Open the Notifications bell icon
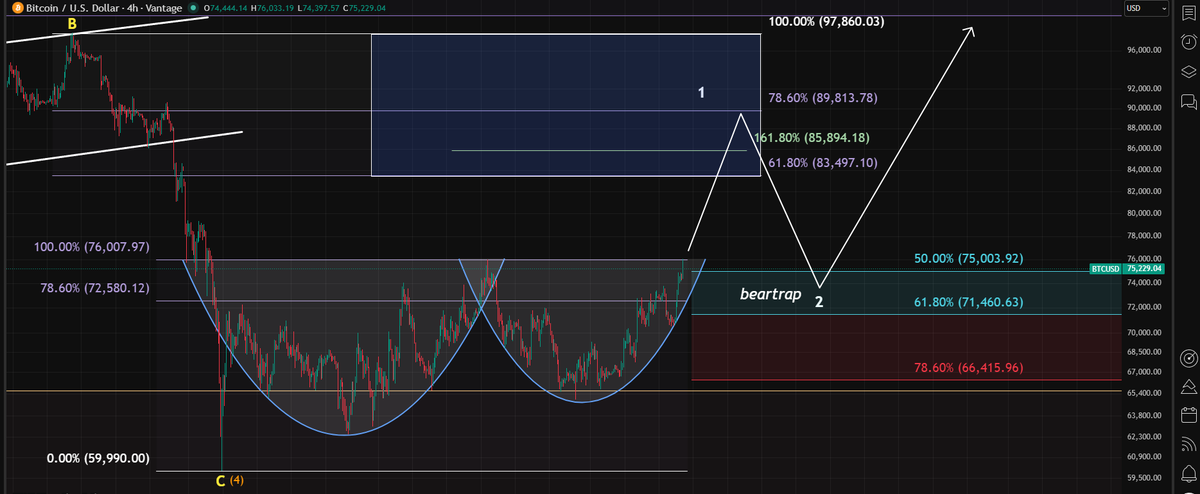The width and height of the screenshot is (1200, 494). click(1188, 473)
